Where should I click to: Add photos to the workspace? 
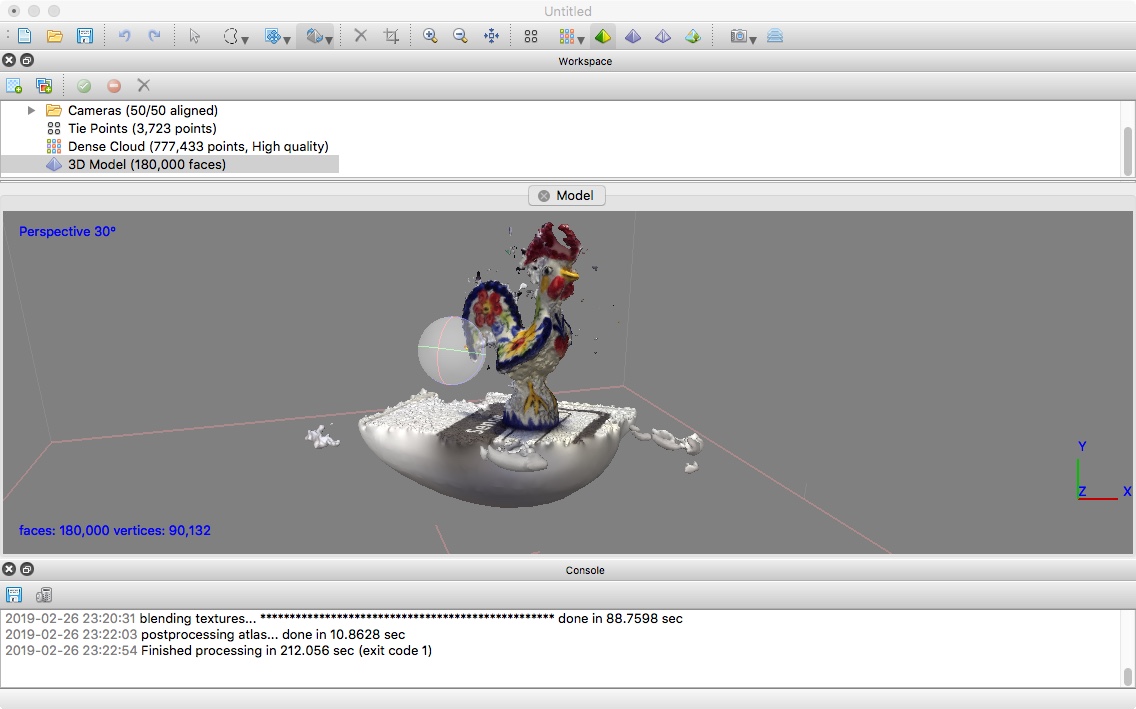[44, 85]
